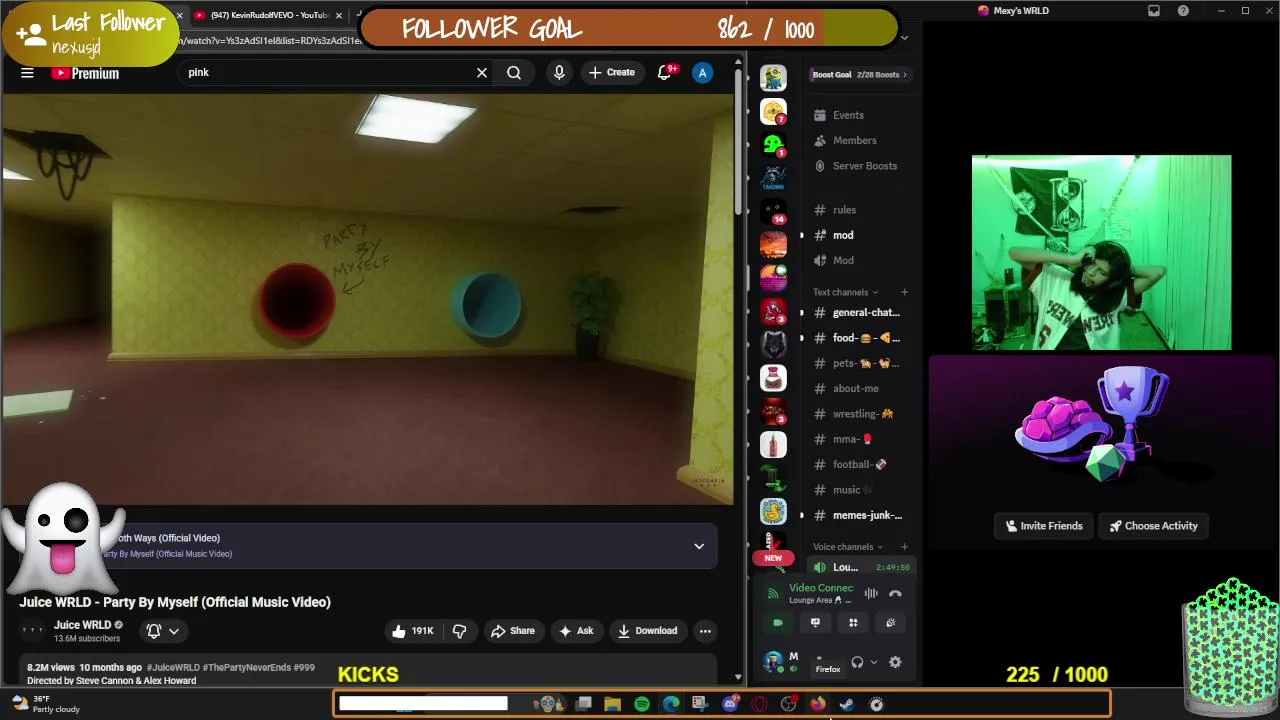Open Discord audio output device dropdown
1280x720 pixels.
(x=873, y=662)
